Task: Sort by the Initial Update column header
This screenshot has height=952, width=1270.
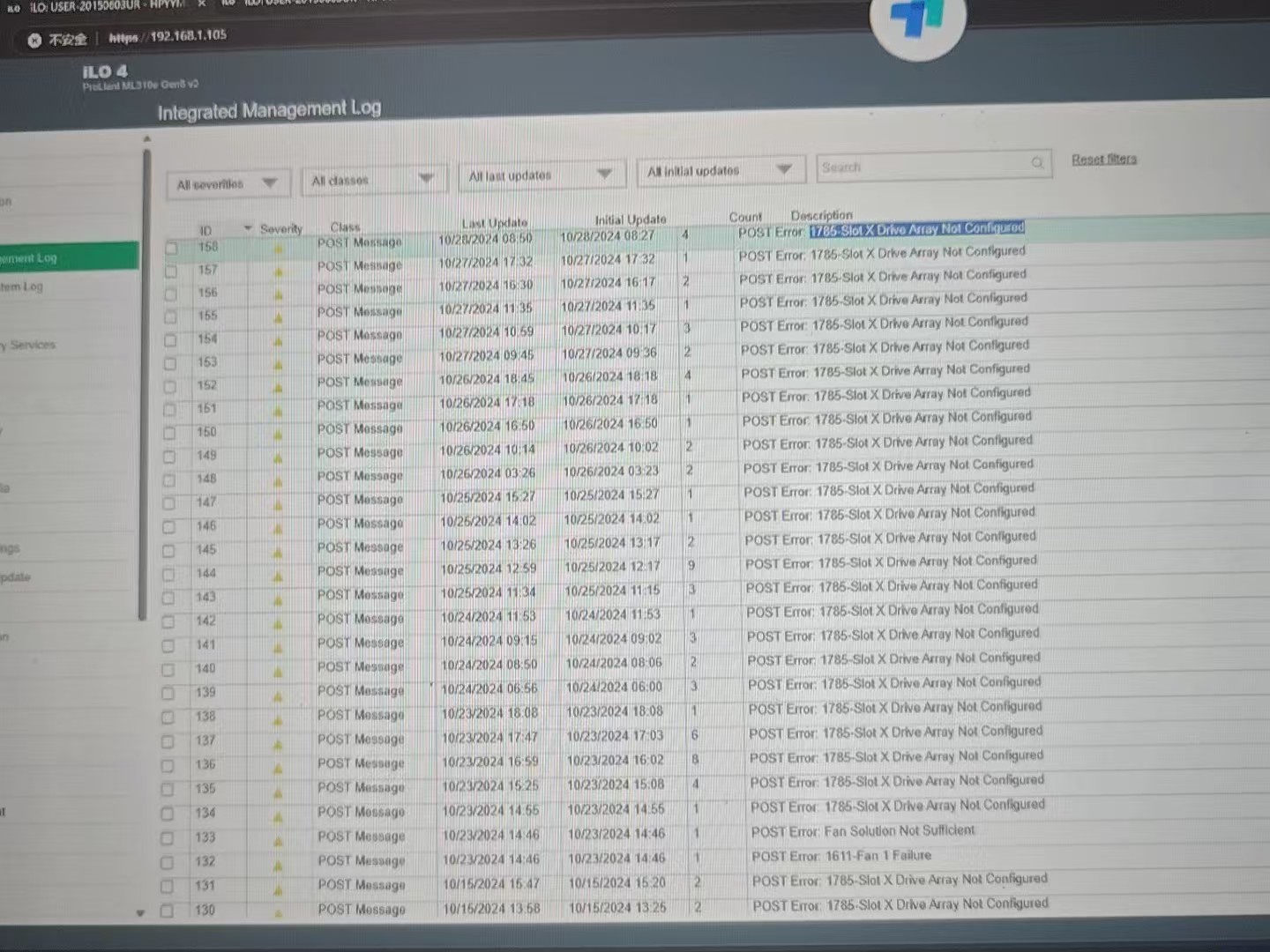Action: click(631, 219)
